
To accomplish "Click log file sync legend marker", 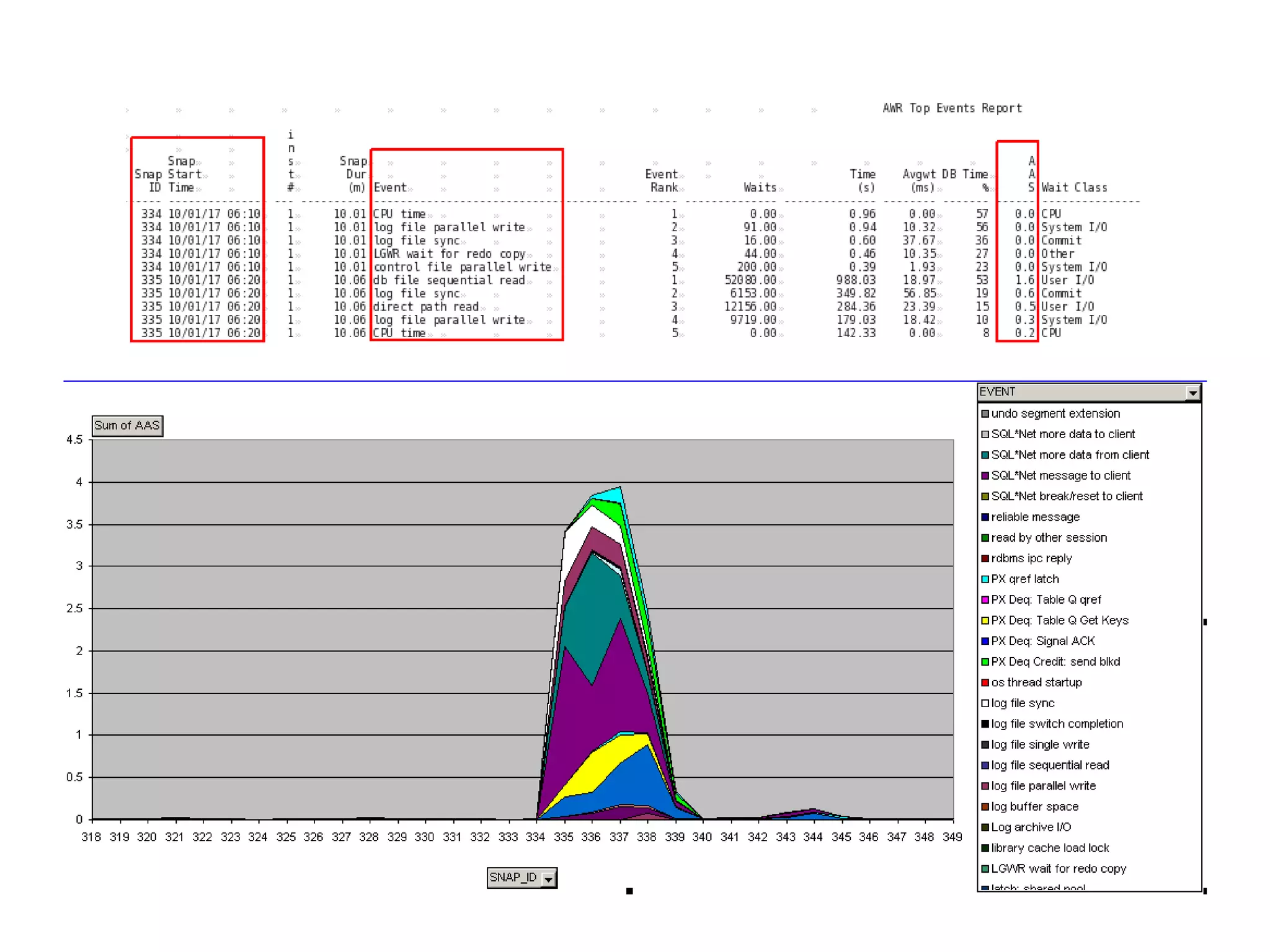I will click(985, 703).
